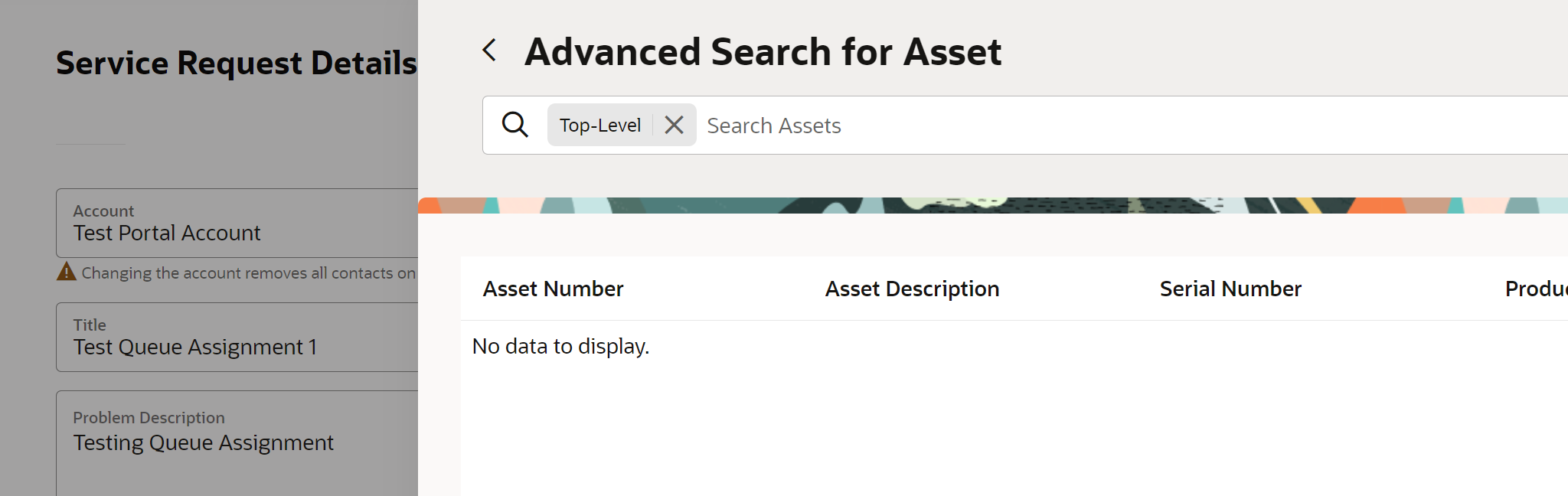
Task: Click the Changing the account removes all contacts warning
Action: (245, 272)
